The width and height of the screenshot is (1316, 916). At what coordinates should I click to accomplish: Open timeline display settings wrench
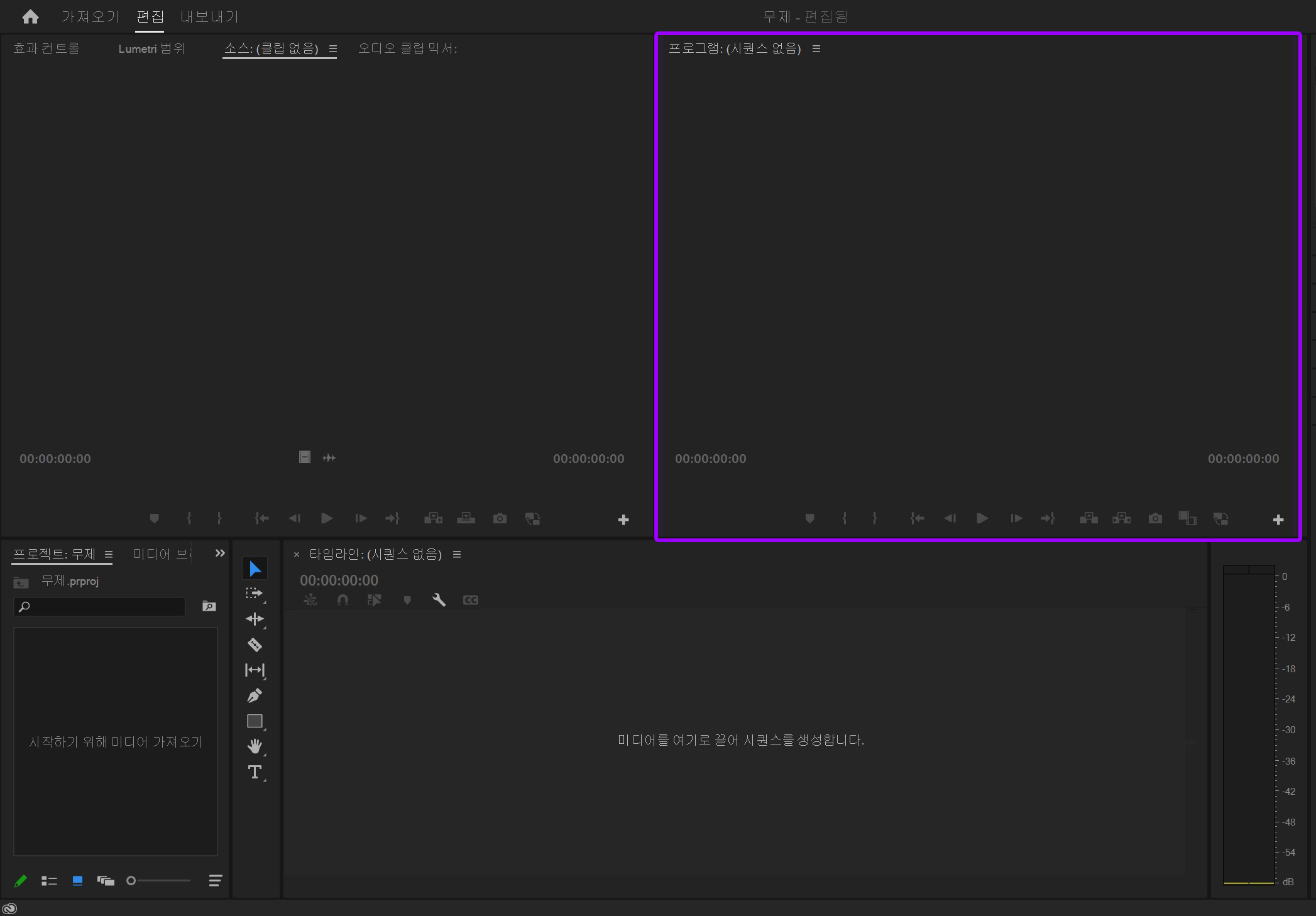tap(439, 600)
